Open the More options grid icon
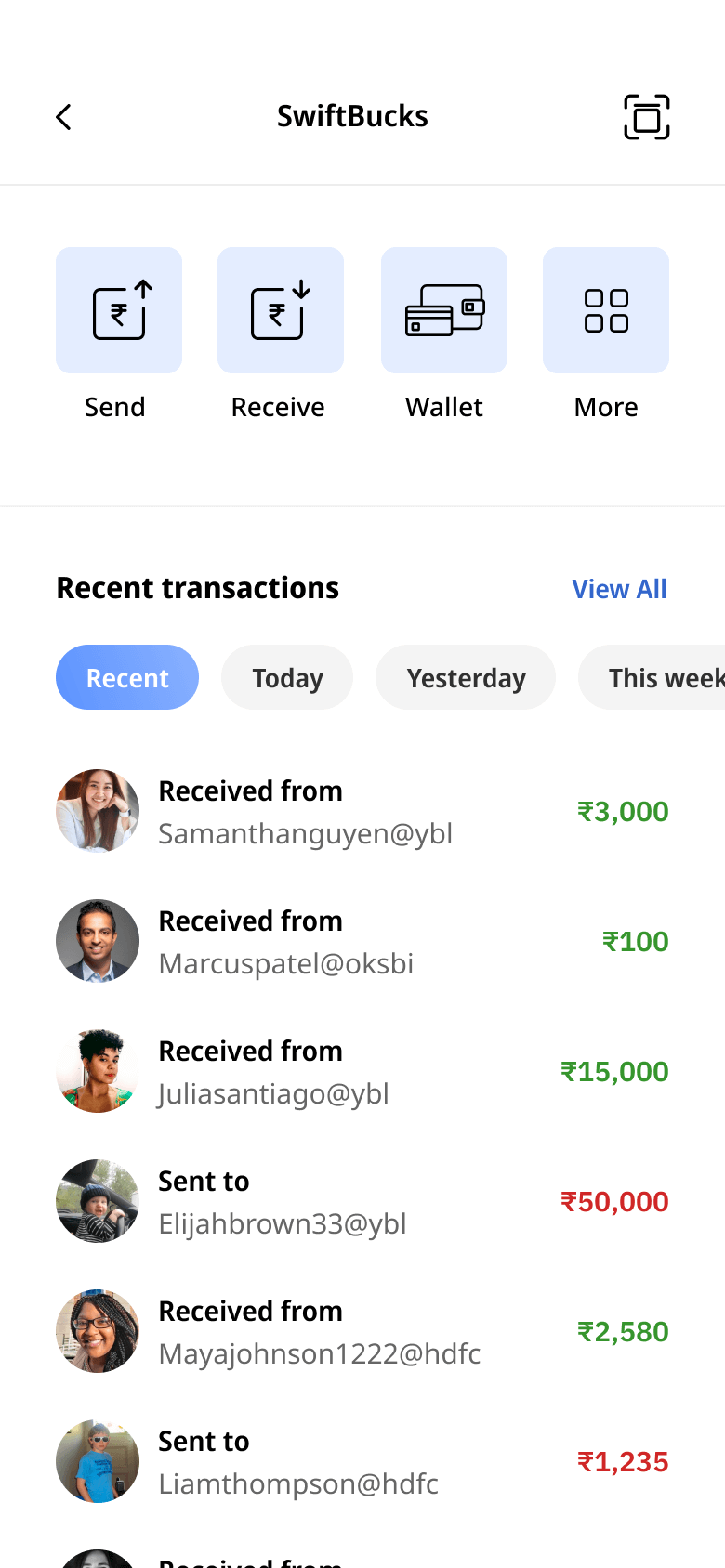The width and height of the screenshot is (725, 1568). [606, 310]
